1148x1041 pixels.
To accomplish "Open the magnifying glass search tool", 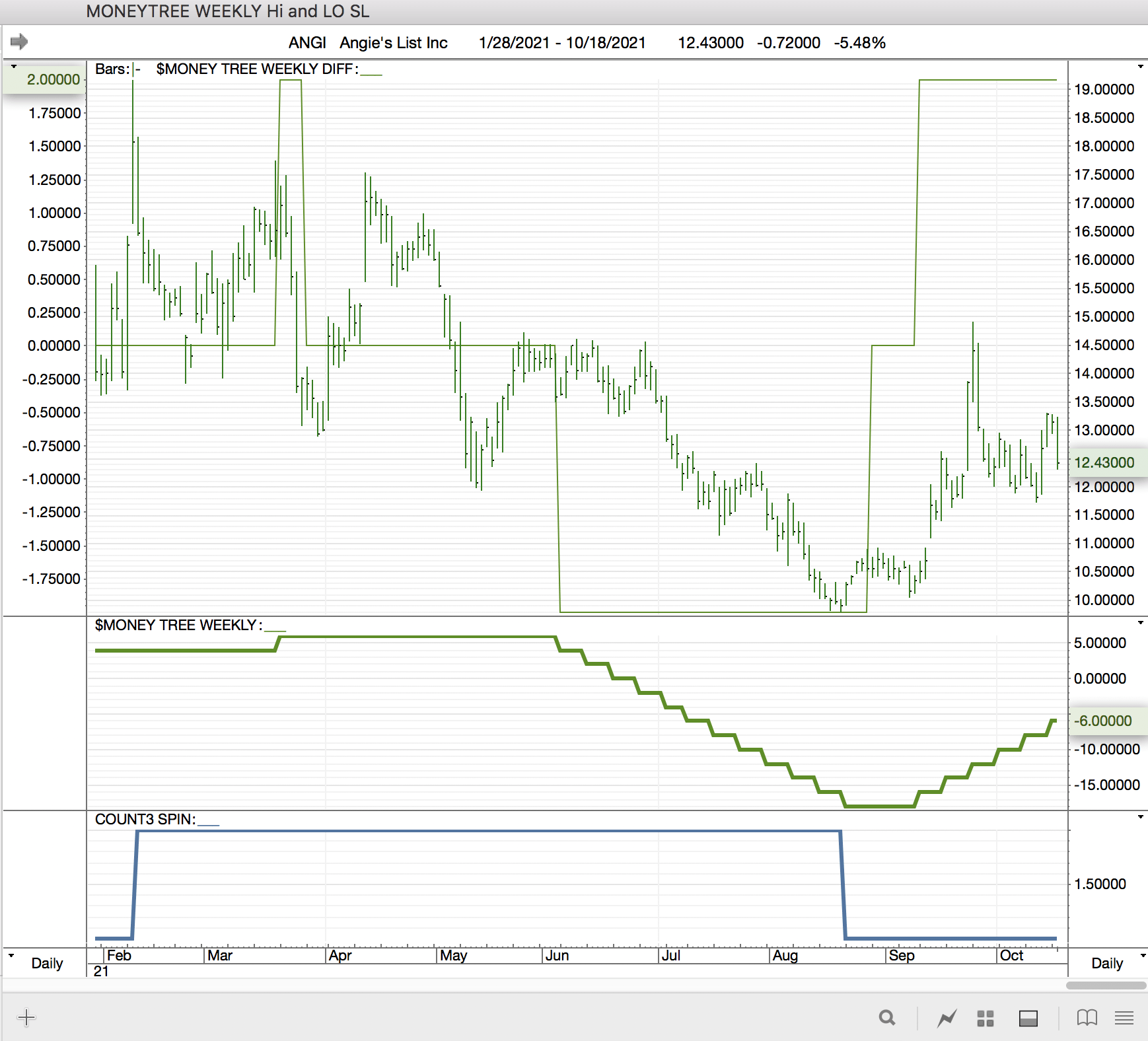I will click(887, 1018).
